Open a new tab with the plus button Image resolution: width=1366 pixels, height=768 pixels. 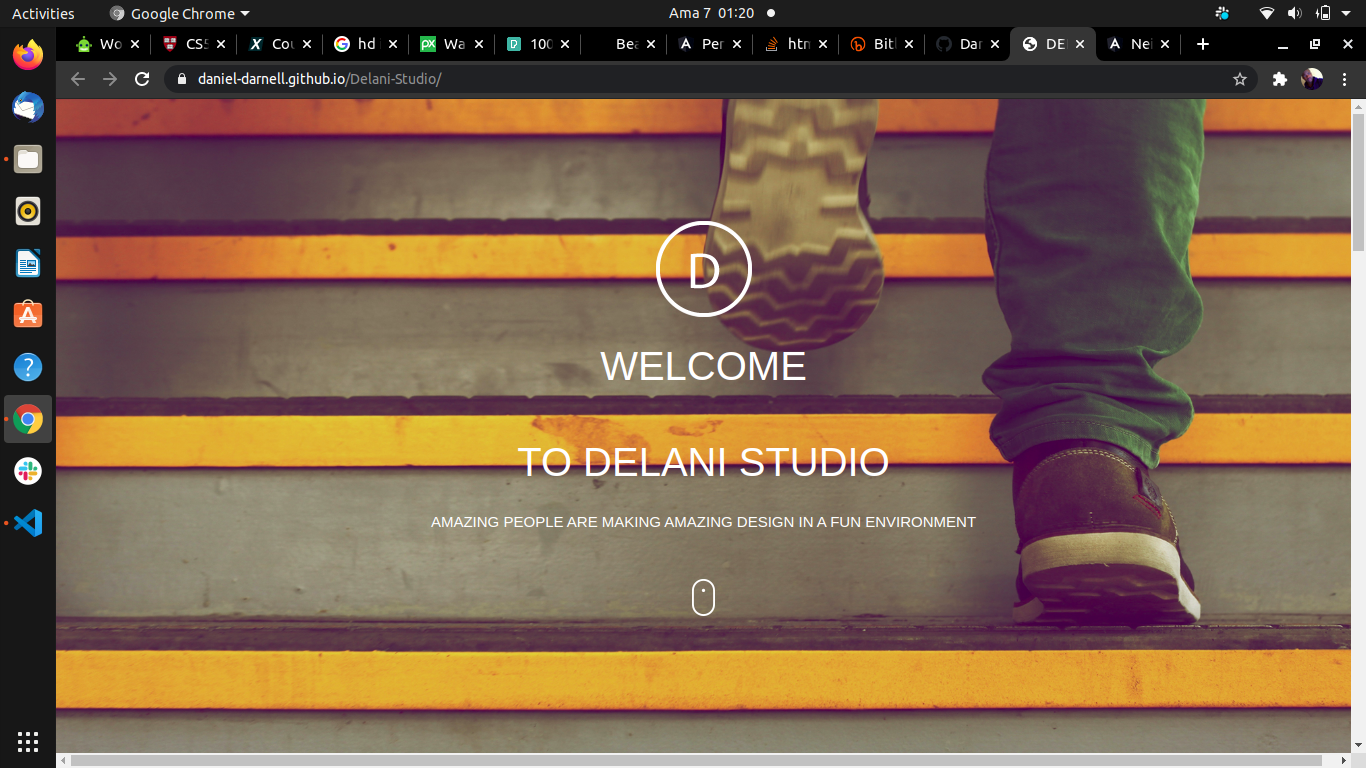click(1203, 44)
